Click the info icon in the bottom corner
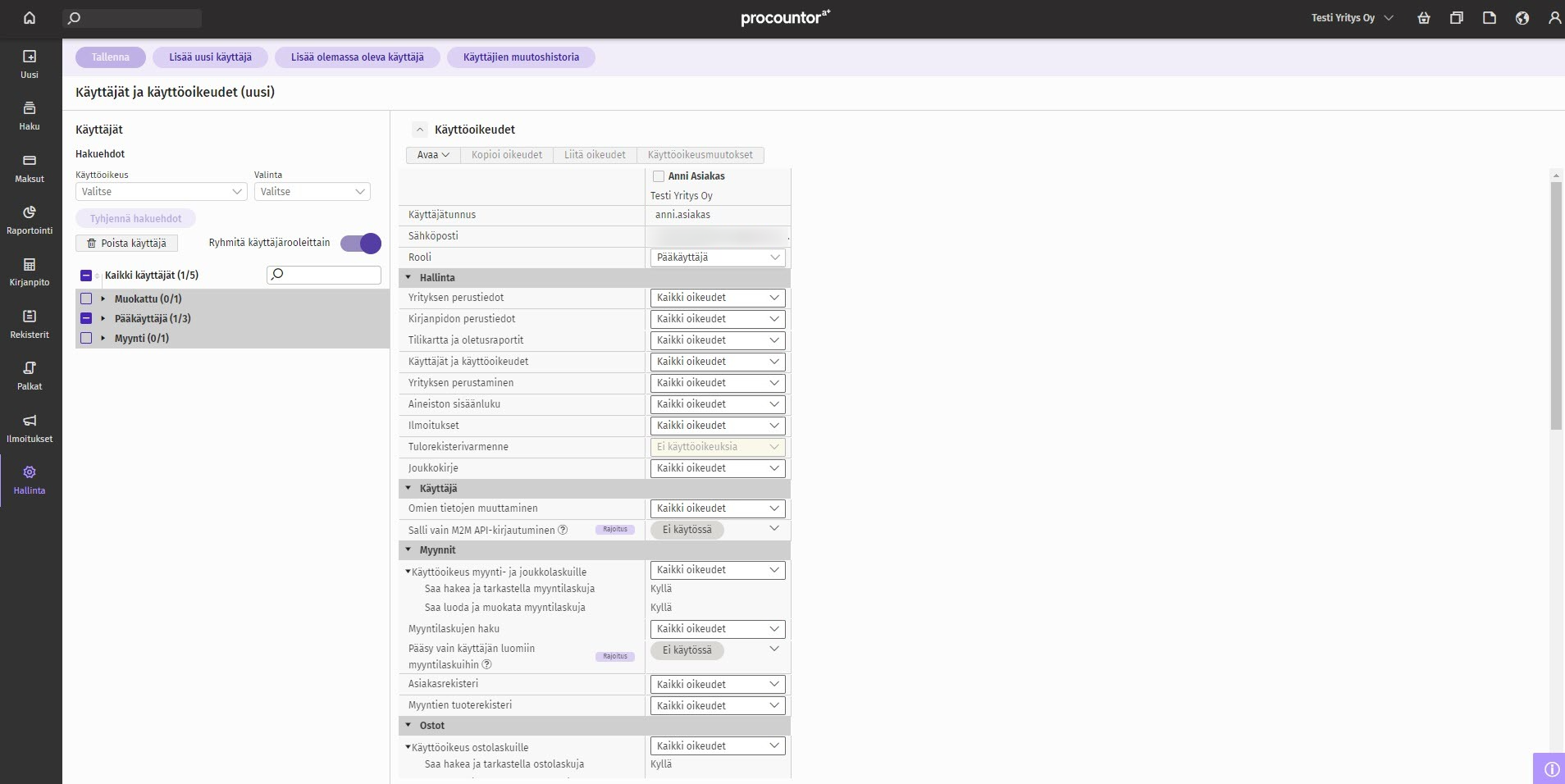1565x784 pixels. click(1551, 769)
